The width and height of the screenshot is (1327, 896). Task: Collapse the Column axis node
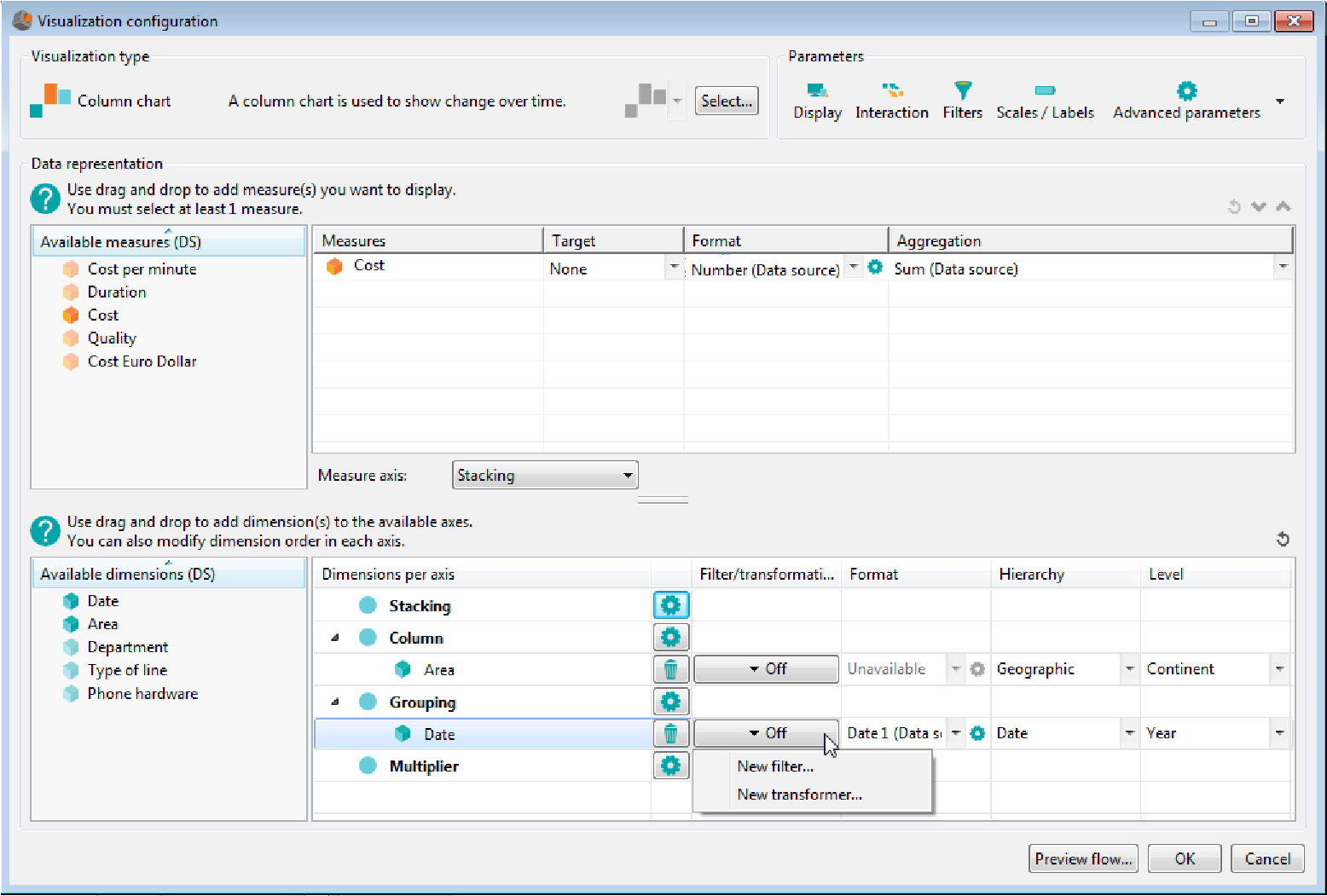tap(335, 637)
